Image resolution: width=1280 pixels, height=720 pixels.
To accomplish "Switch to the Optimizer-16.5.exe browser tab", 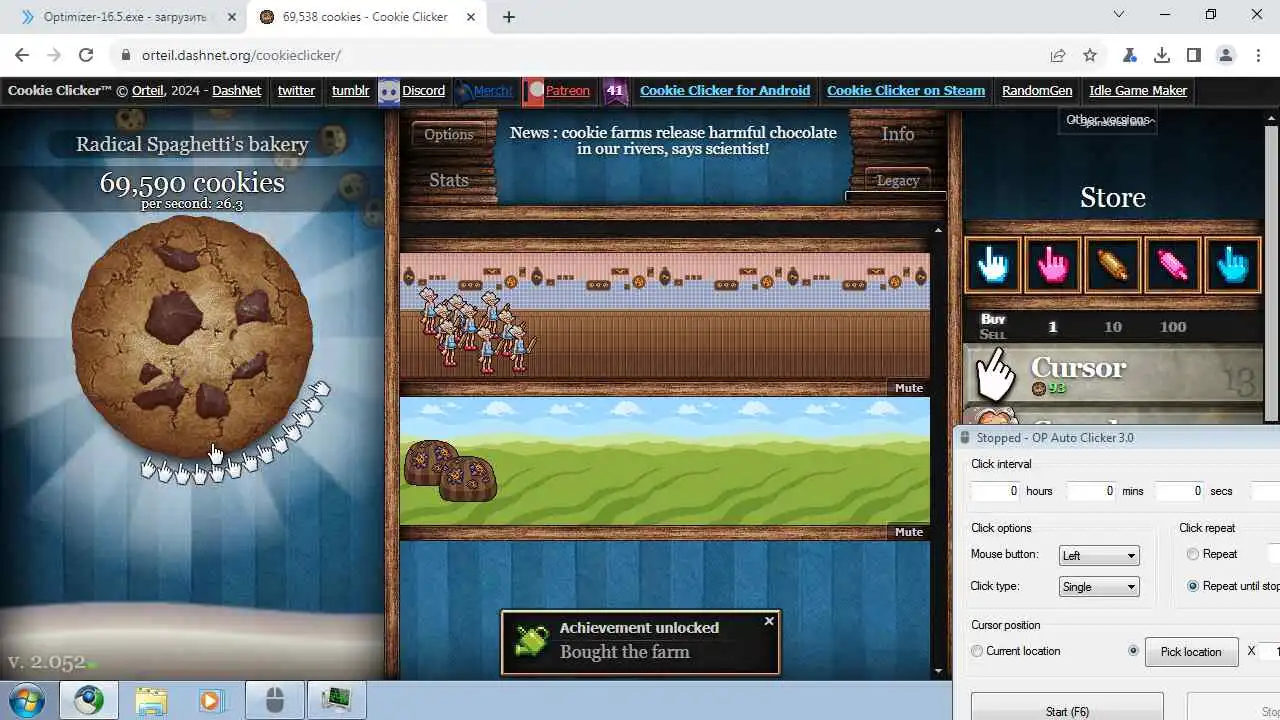I will click(x=125, y=17).
